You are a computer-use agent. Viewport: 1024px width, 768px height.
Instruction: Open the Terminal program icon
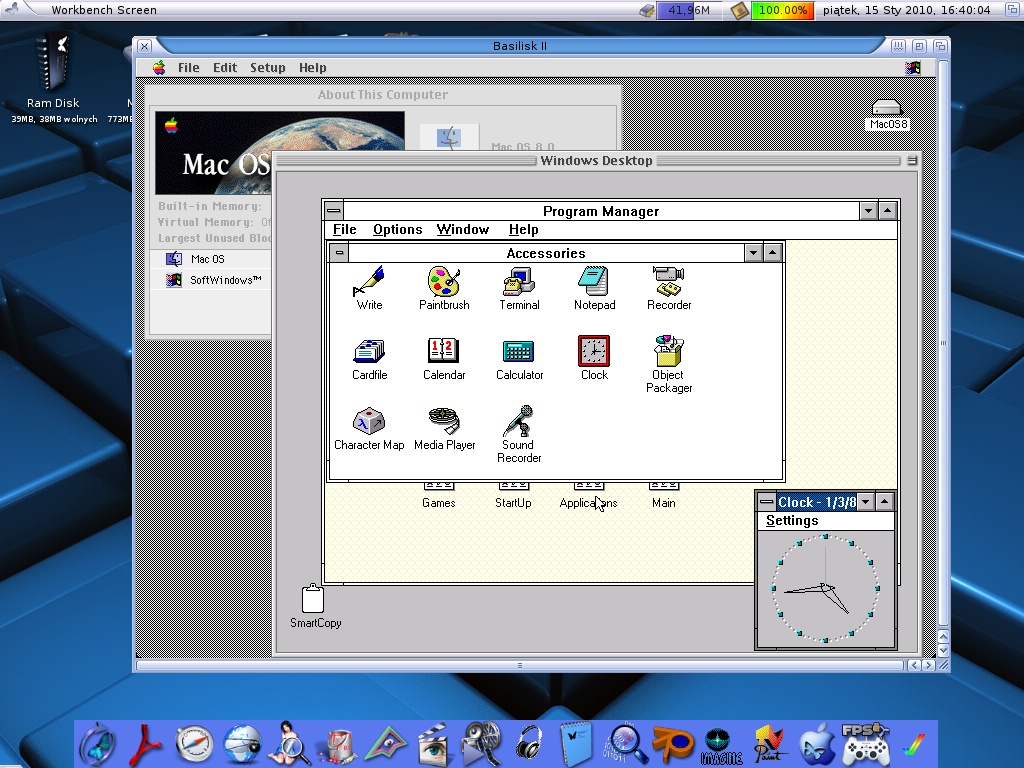(519, 287)
